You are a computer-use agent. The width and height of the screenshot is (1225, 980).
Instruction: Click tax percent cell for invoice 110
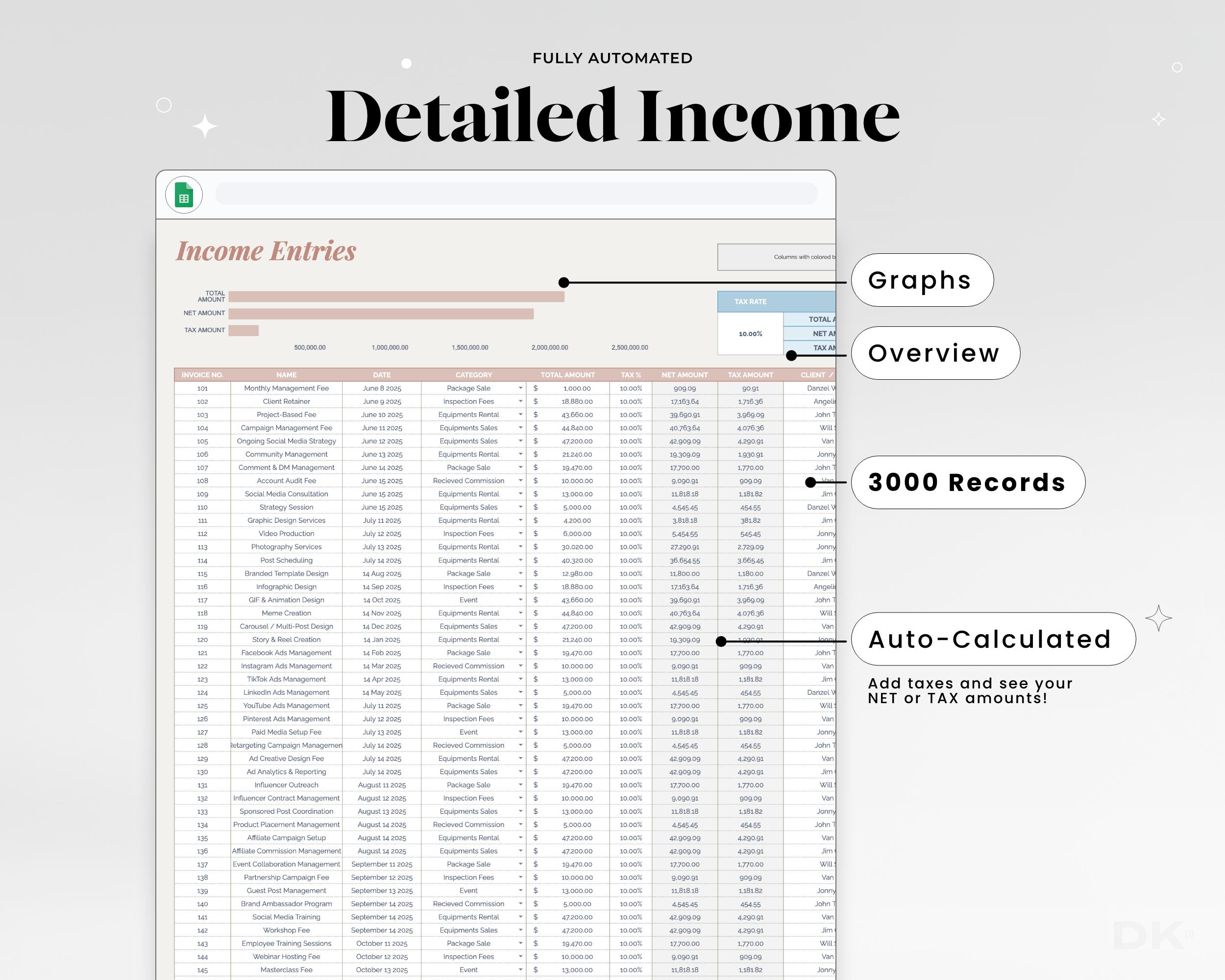(631, 507)
